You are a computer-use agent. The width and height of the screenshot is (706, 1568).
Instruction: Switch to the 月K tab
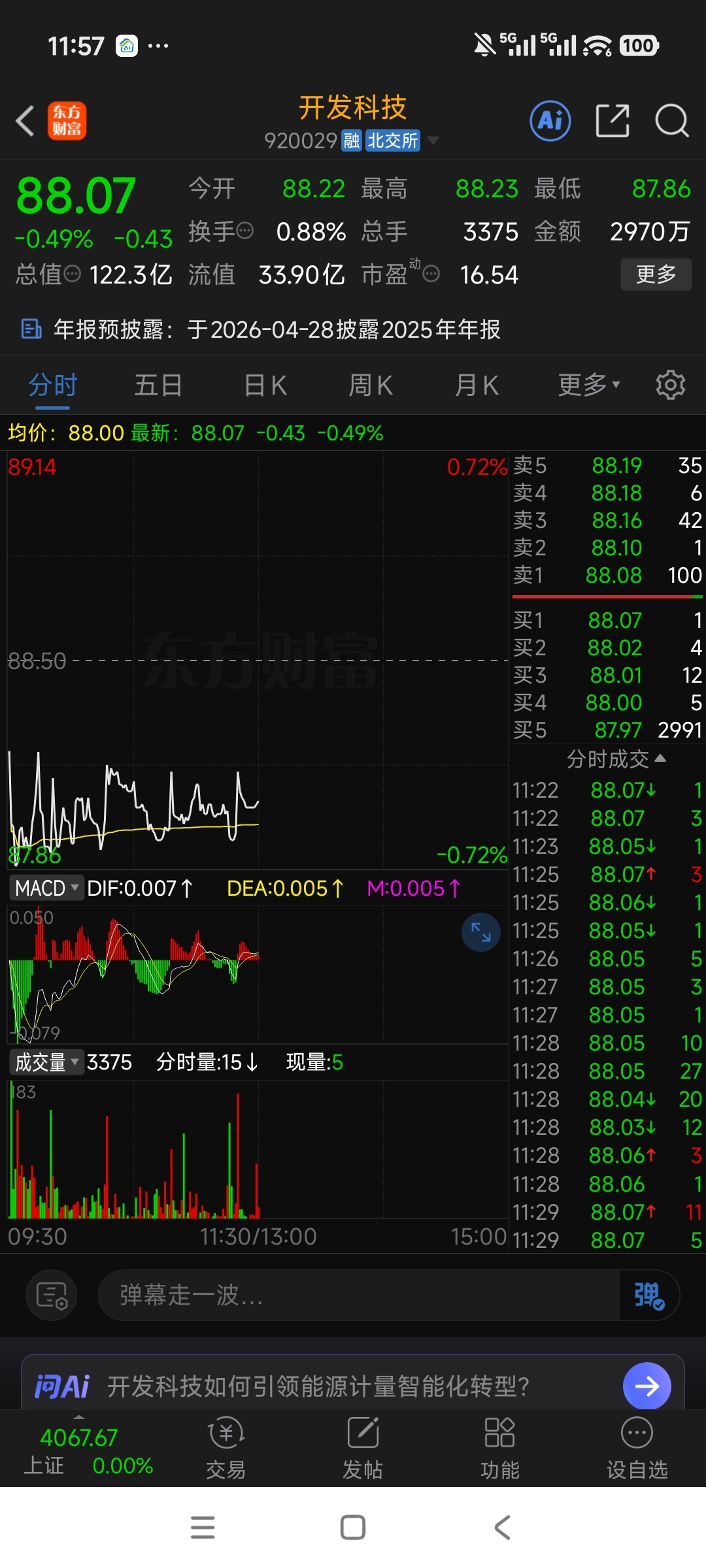tap(477, 385)
